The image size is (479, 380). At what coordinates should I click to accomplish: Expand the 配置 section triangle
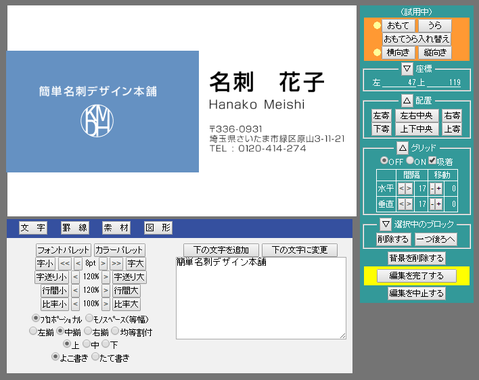407,100
